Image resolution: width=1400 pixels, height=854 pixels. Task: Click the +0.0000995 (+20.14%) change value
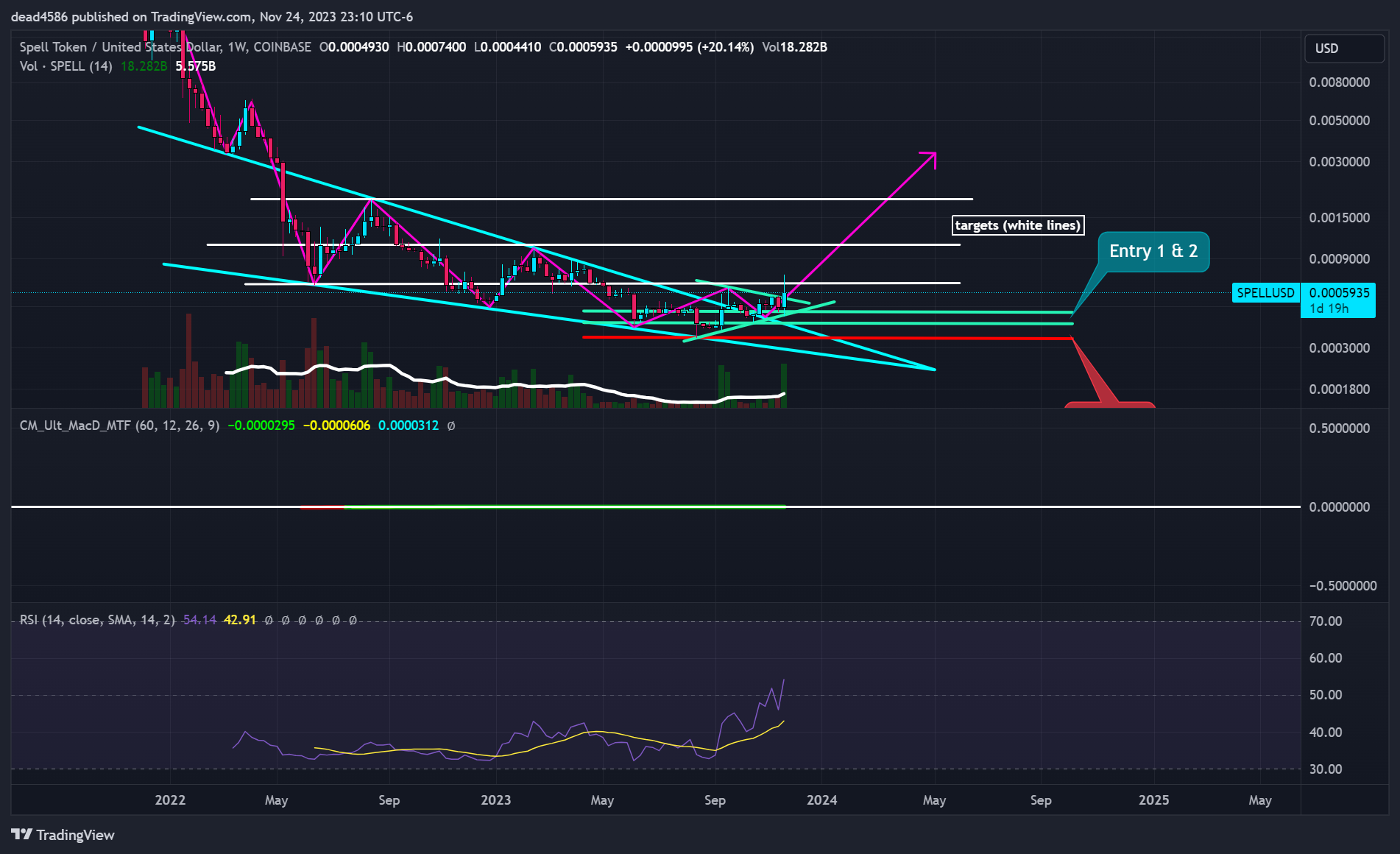(x=690, y=47)
